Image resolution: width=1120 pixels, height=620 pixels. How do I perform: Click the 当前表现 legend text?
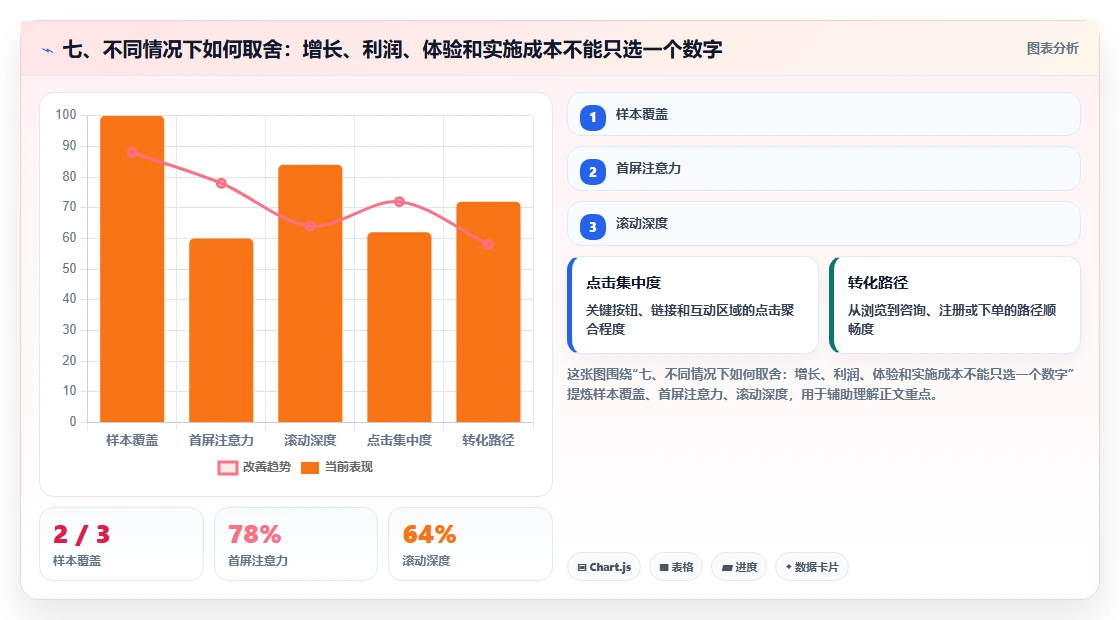point(349,467)
